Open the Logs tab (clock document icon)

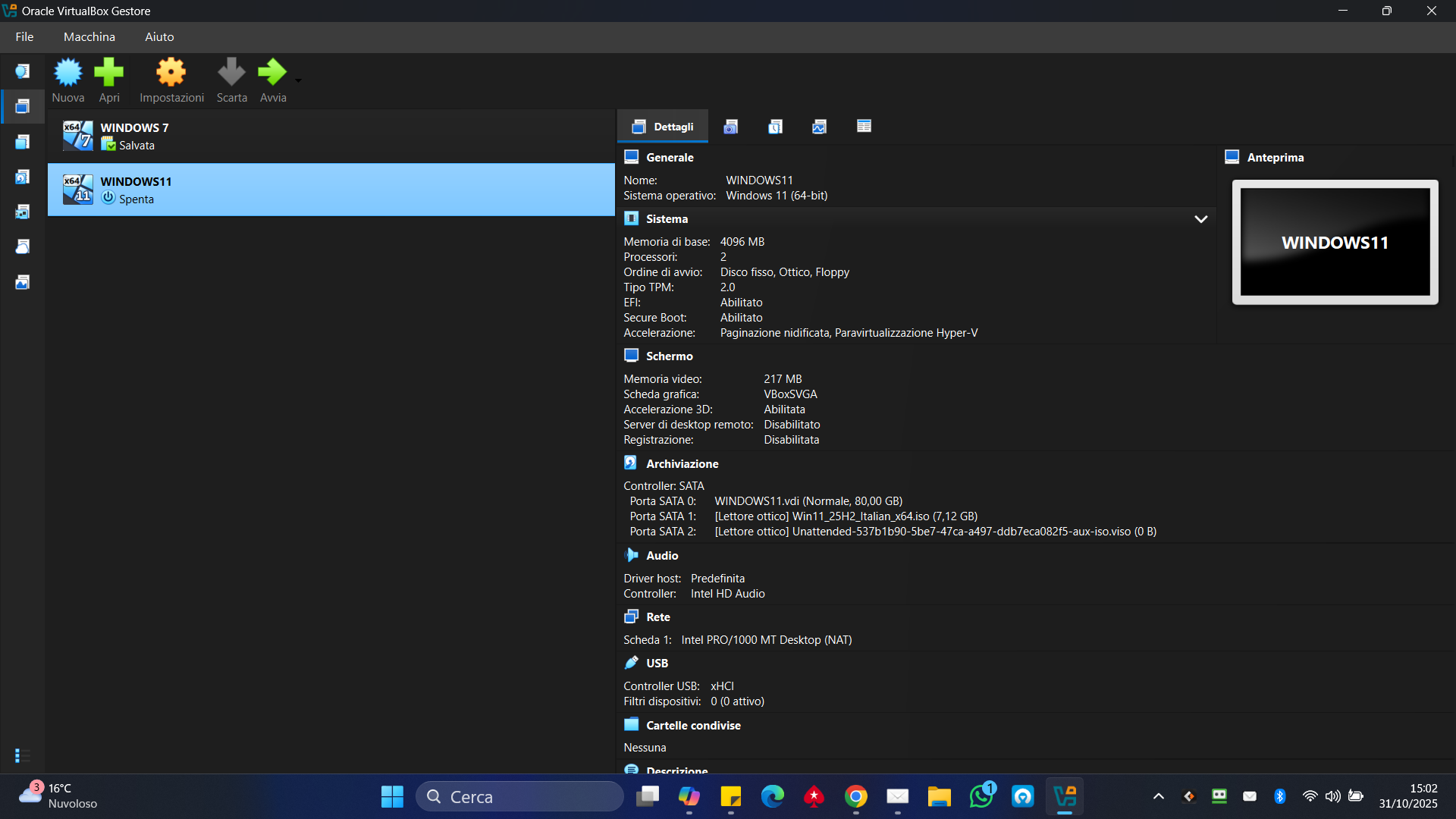[x=775, y=127]
